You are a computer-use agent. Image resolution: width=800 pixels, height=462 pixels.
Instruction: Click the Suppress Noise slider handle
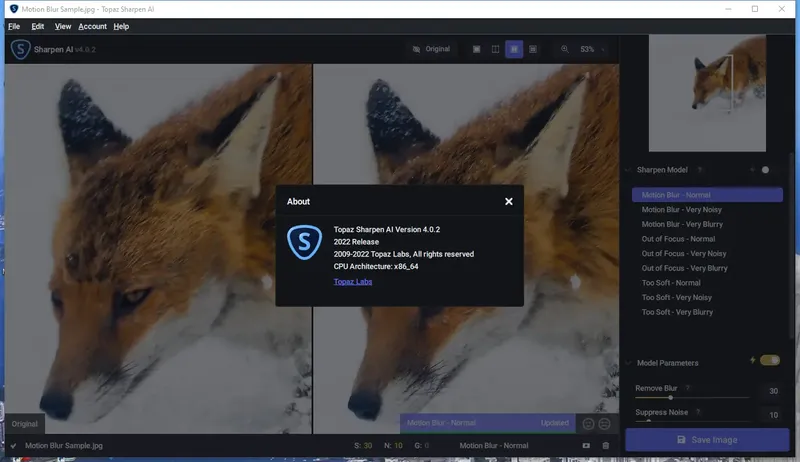tap(648, 421)
